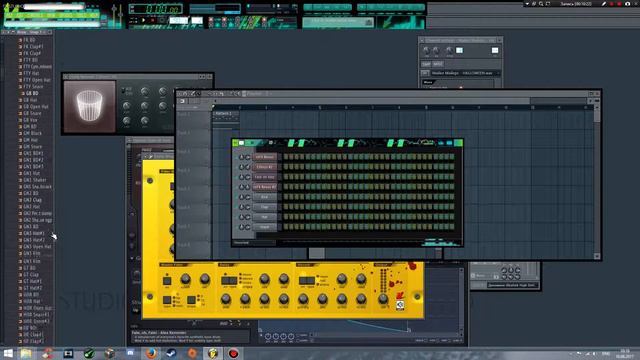
Task: Click the bottom-right knob on yellow synth
Action: (x=383, y=299)
